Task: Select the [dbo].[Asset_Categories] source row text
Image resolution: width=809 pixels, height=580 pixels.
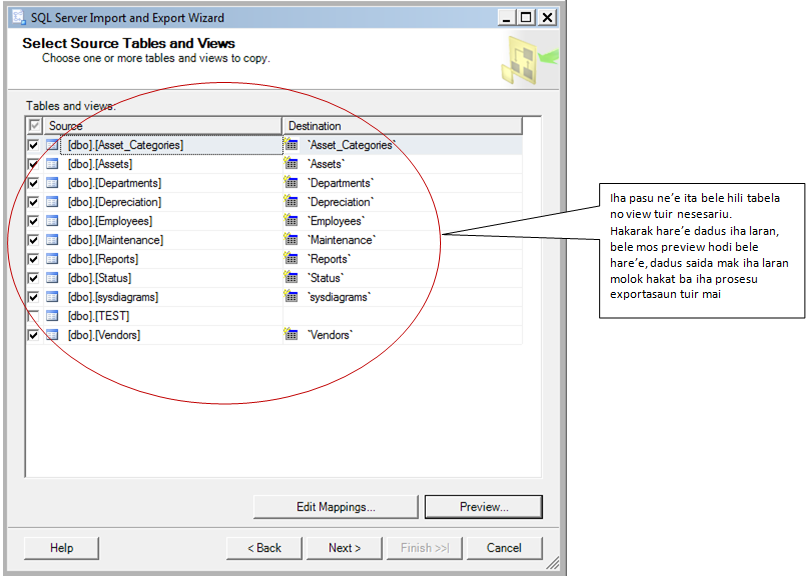Action: point(125,145)
